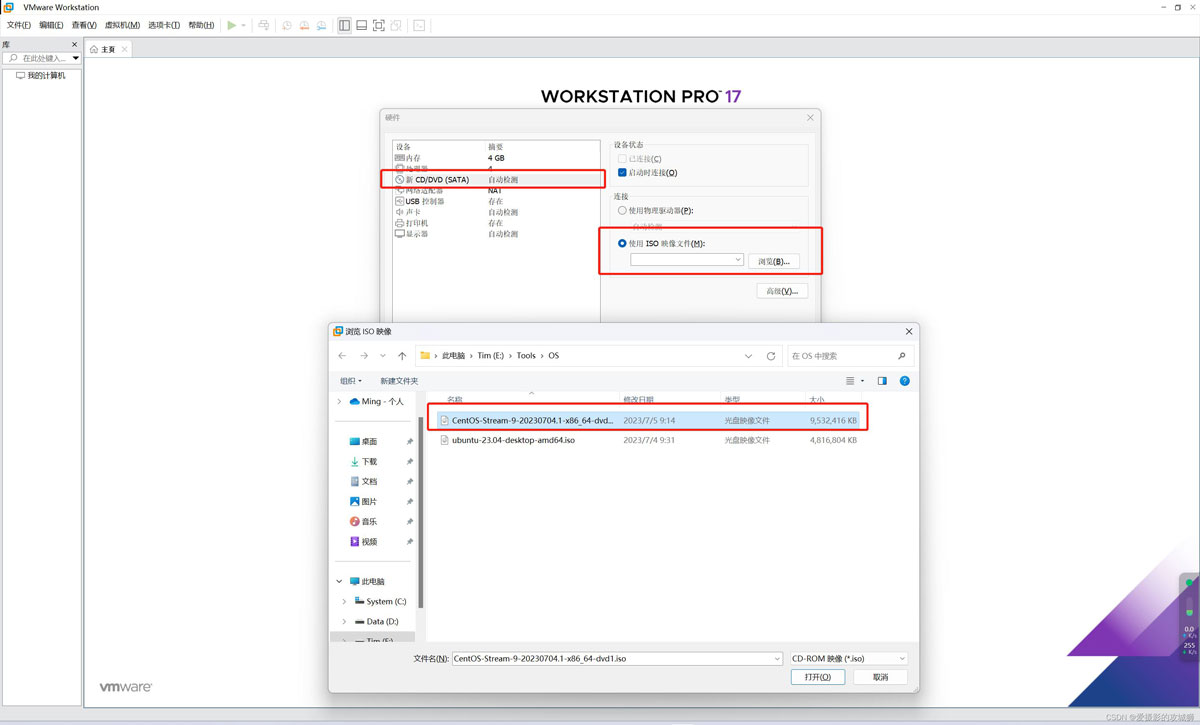Click the refresh icon in address bar

(771, 356)
